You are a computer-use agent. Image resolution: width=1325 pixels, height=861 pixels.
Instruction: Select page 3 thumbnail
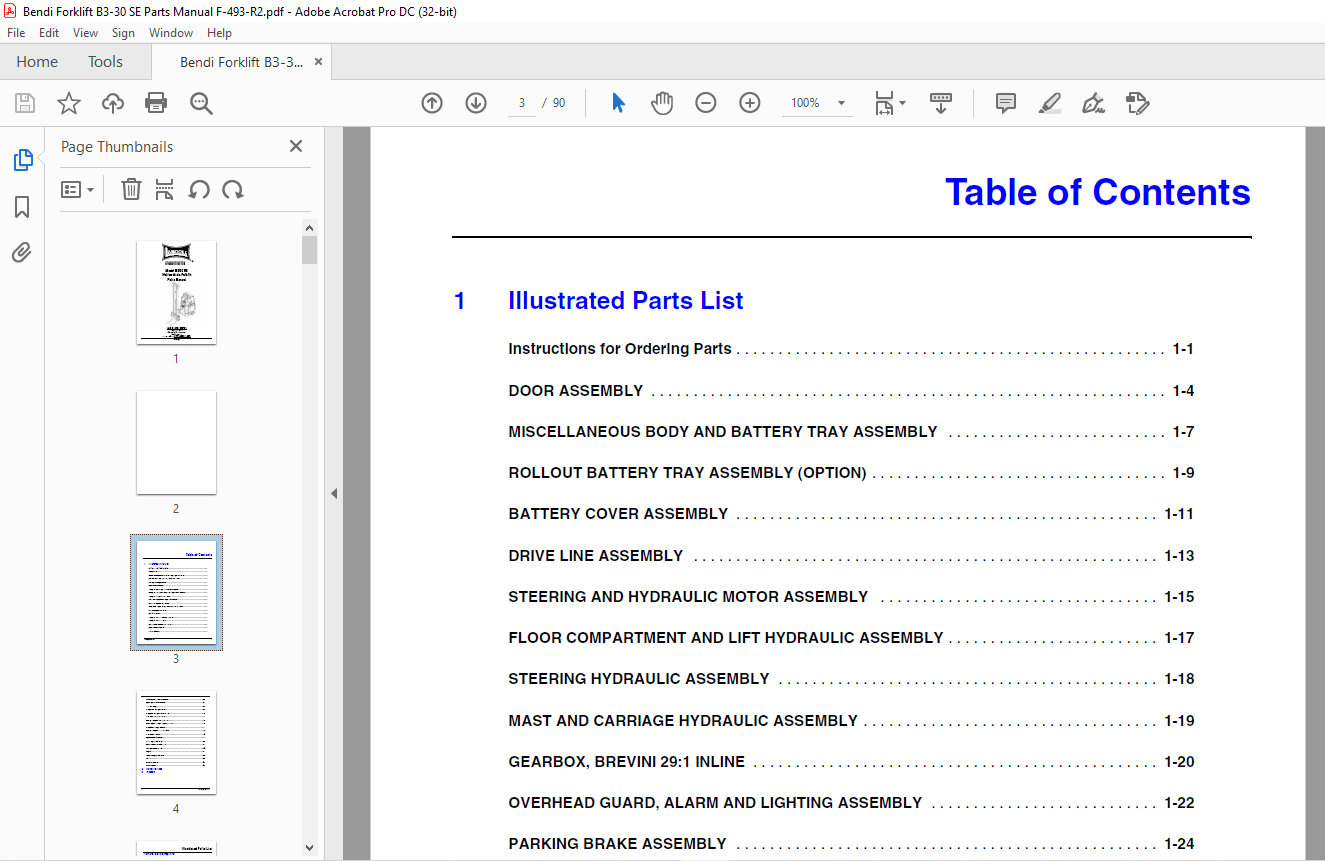pos(176,593)
